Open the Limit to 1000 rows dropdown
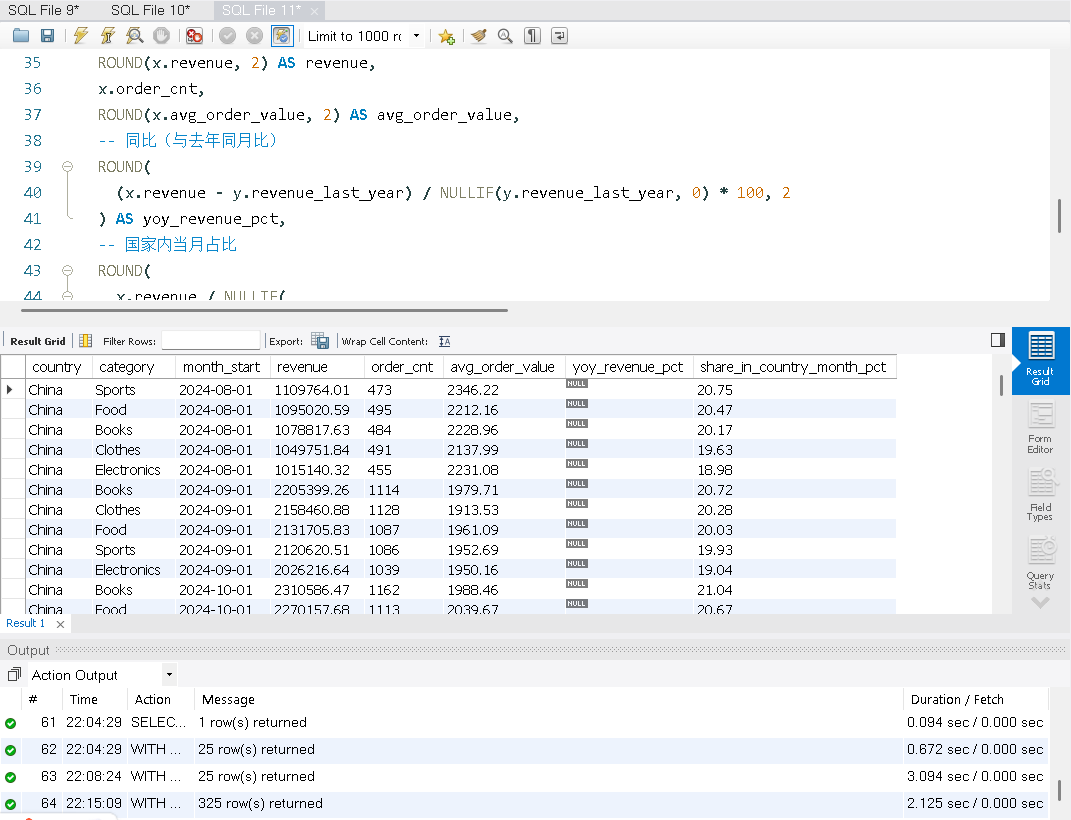The image size is (1071, 820). coord(416,36)
